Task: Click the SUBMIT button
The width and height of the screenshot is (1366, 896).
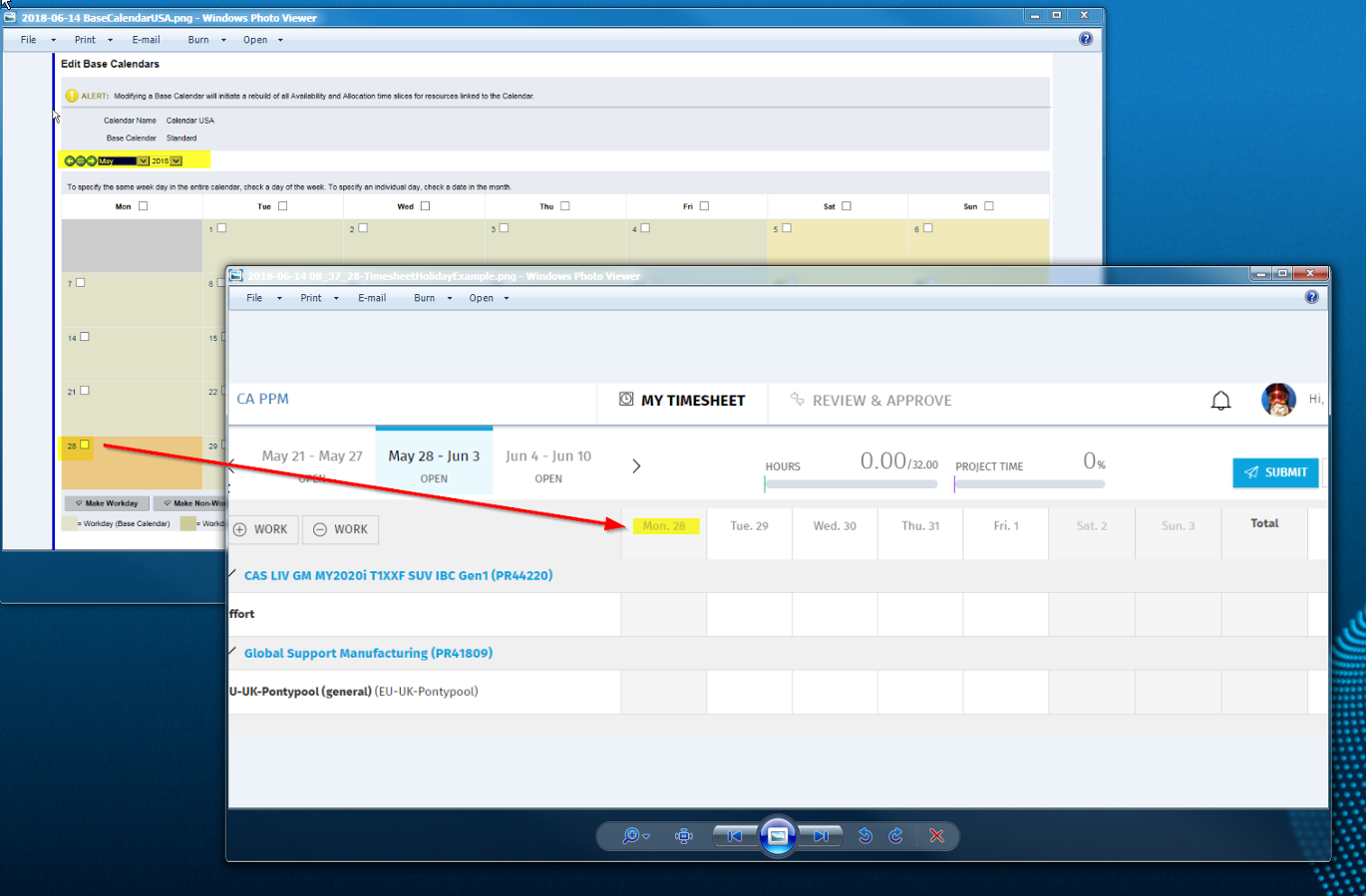Action: 1275,472
